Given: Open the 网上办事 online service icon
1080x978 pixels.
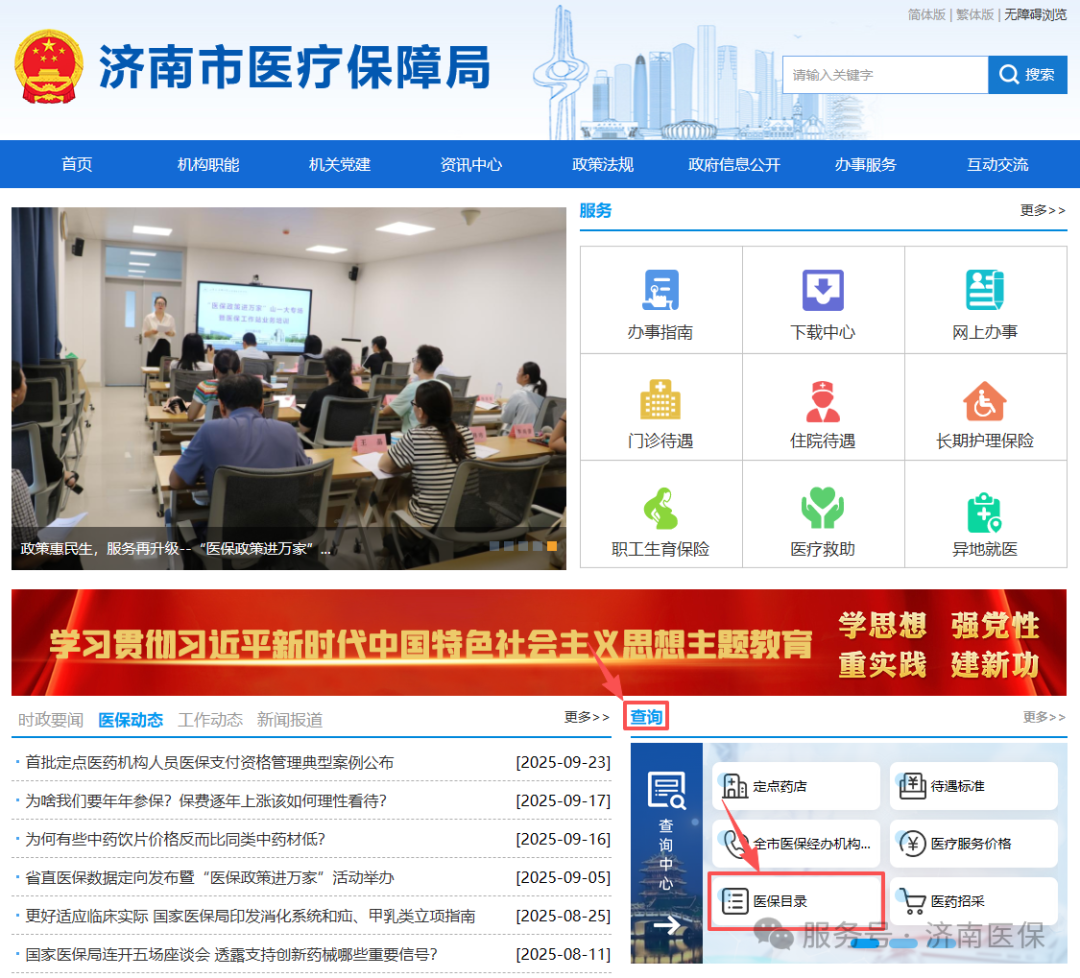Looking at the screenshot, I should (985, 290).
